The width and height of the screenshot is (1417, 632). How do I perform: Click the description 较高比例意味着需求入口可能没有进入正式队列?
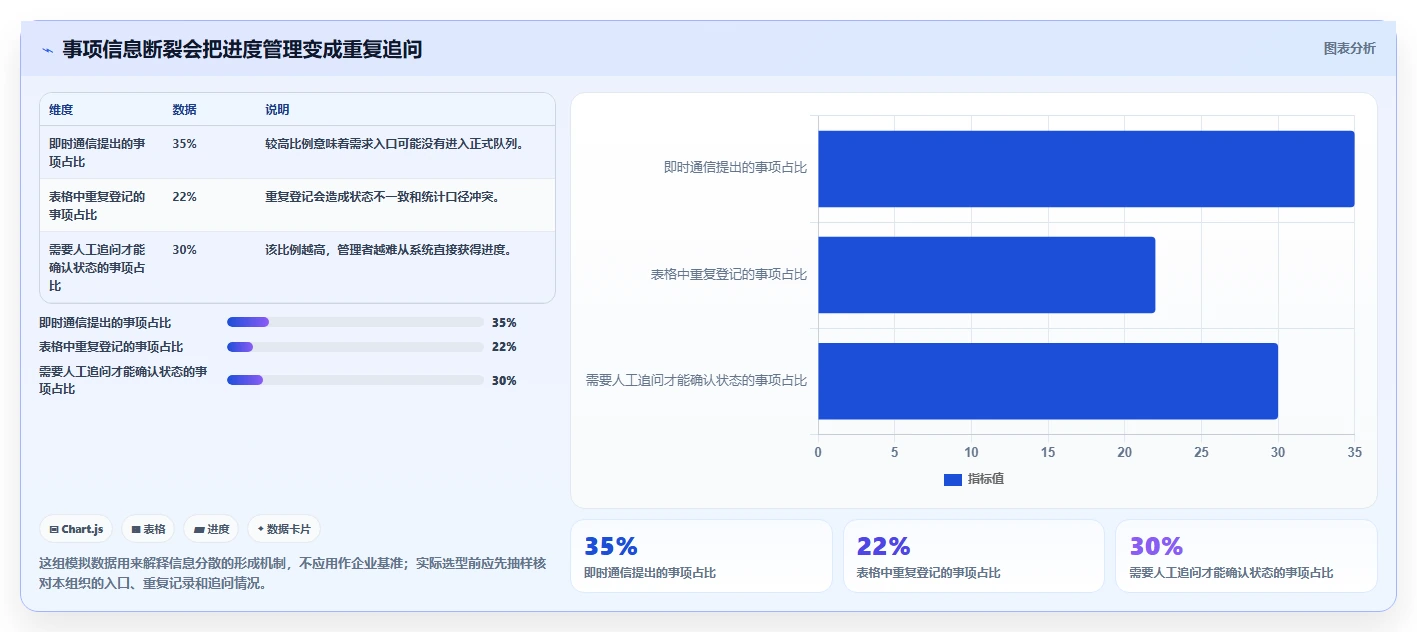tap(395, 144)
